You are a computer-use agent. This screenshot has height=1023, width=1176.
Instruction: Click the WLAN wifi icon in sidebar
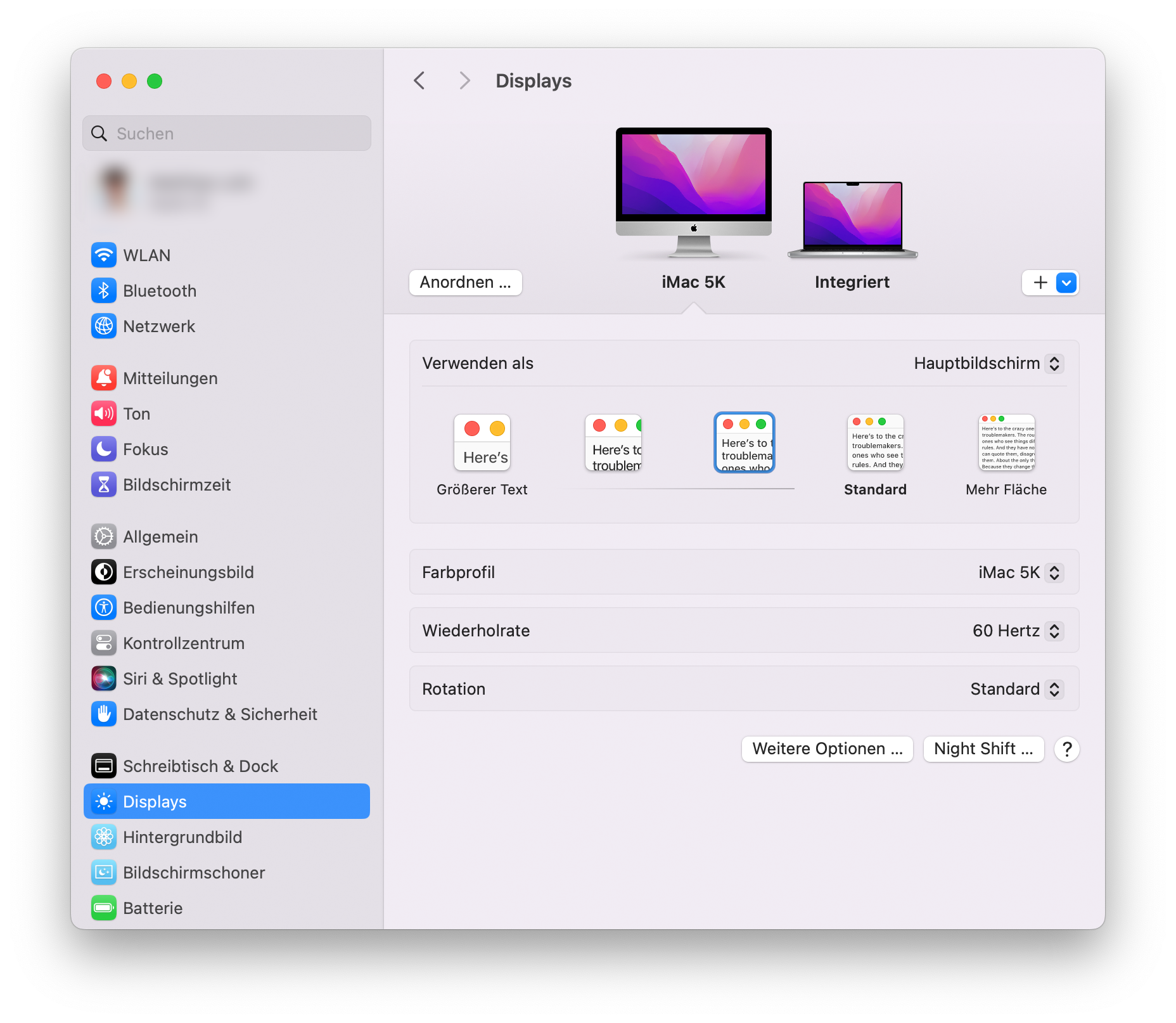[104, 255]
